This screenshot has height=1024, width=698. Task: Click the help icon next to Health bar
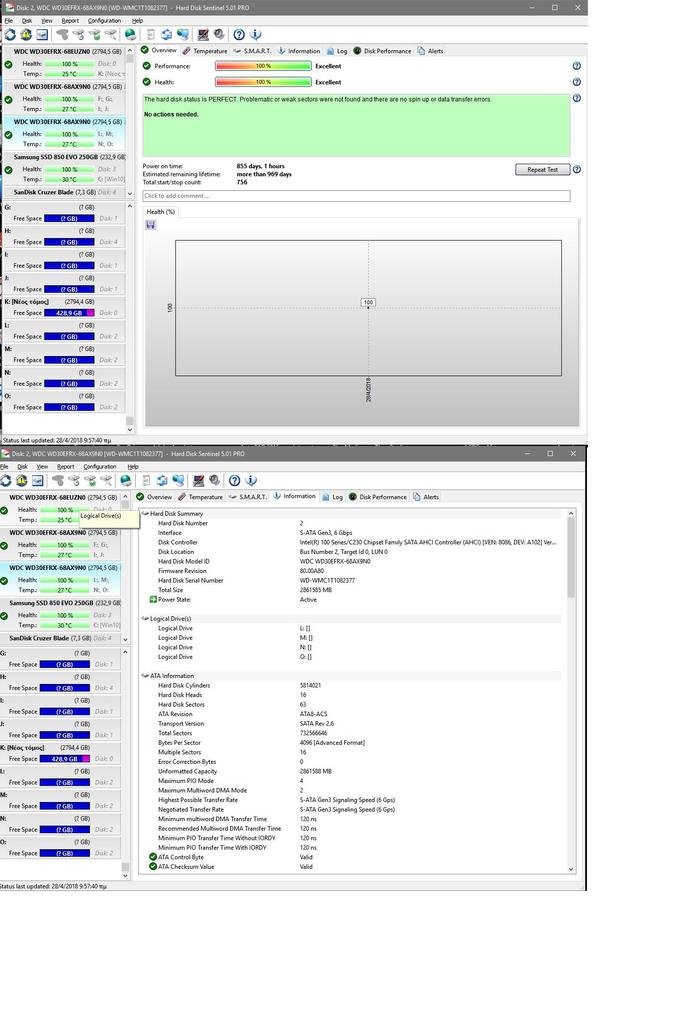[x=577, y=82]
